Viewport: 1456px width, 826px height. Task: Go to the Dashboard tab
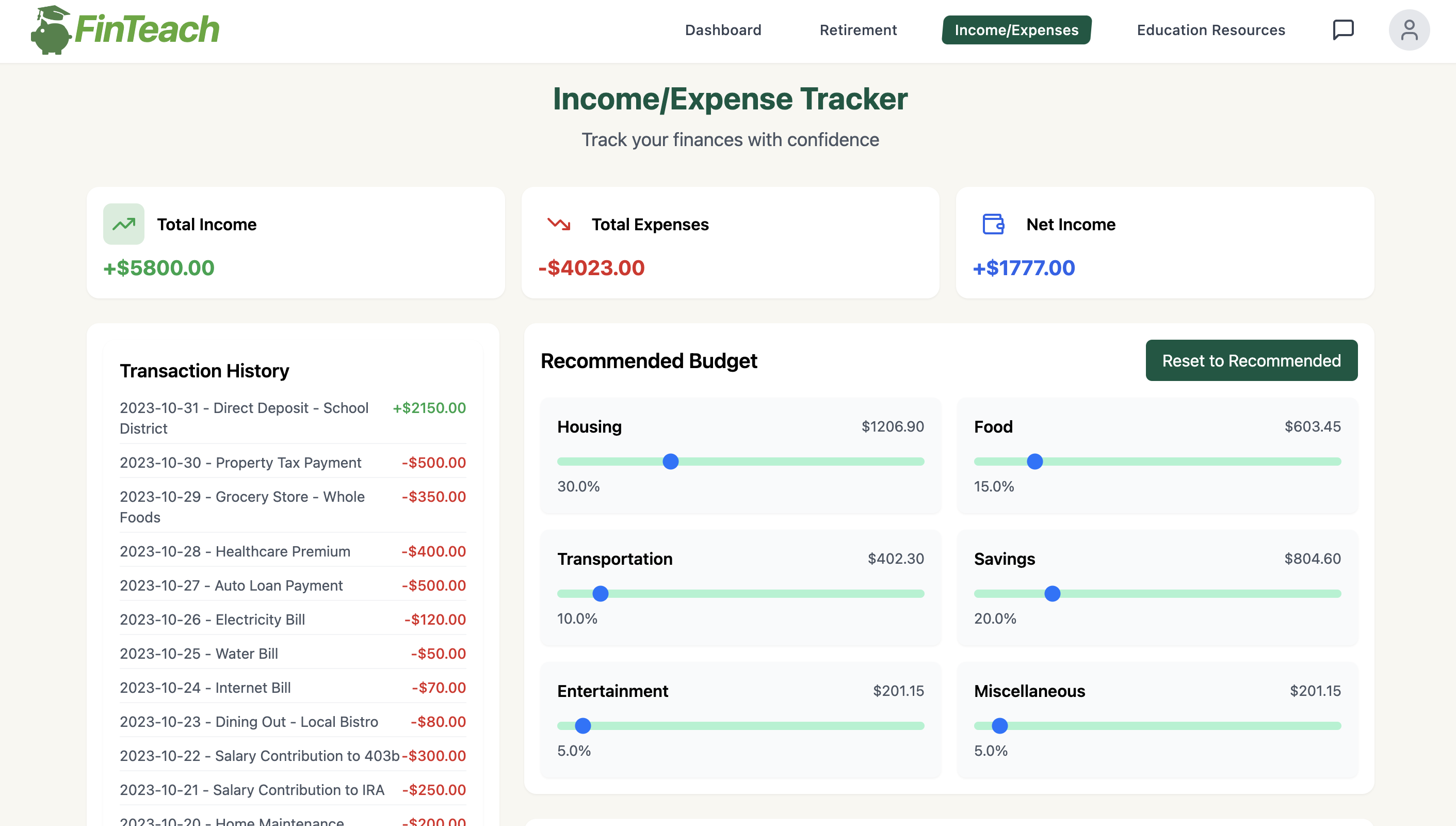click(x=723, y=30)
